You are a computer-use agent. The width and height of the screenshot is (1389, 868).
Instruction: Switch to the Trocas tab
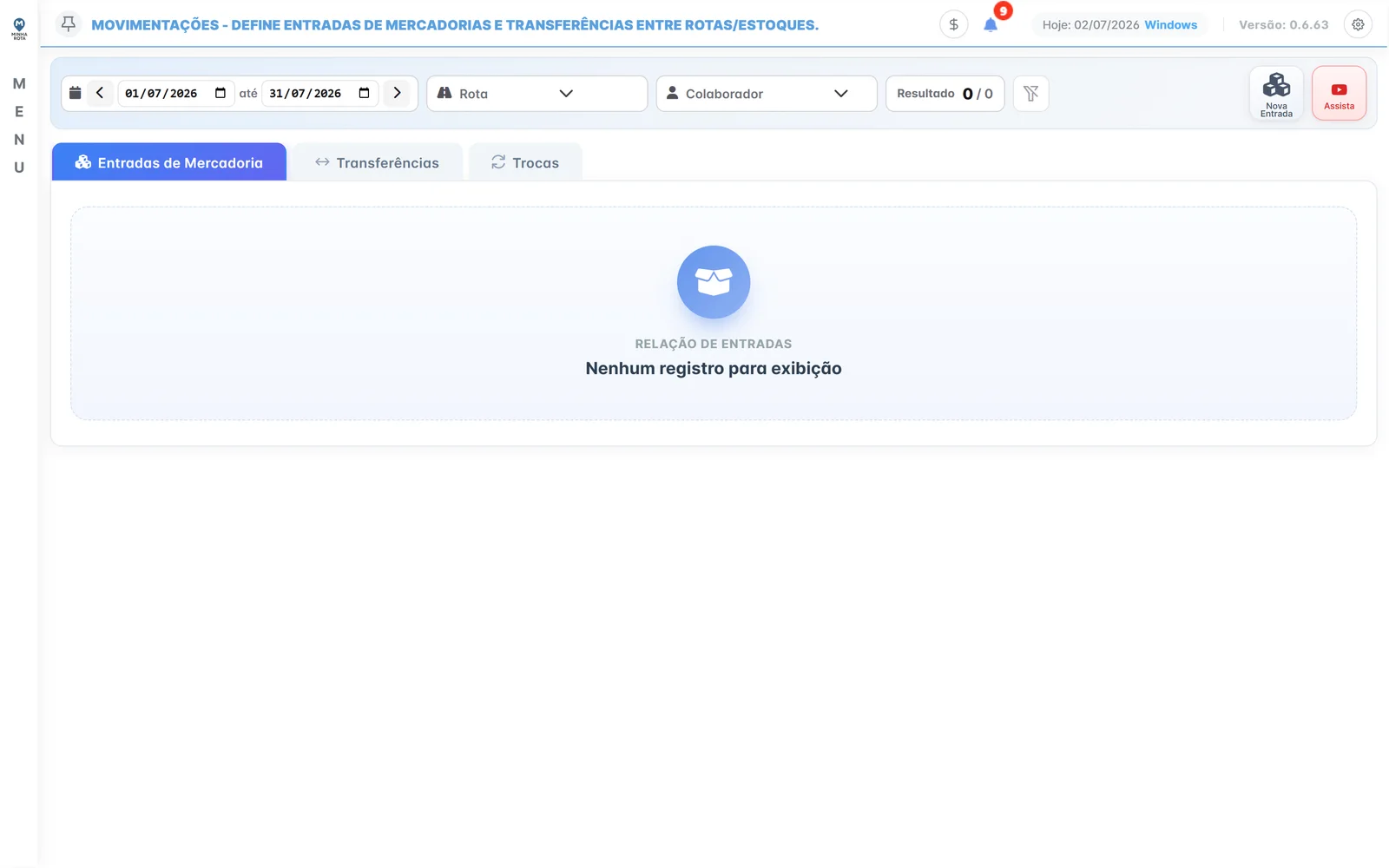525,162
